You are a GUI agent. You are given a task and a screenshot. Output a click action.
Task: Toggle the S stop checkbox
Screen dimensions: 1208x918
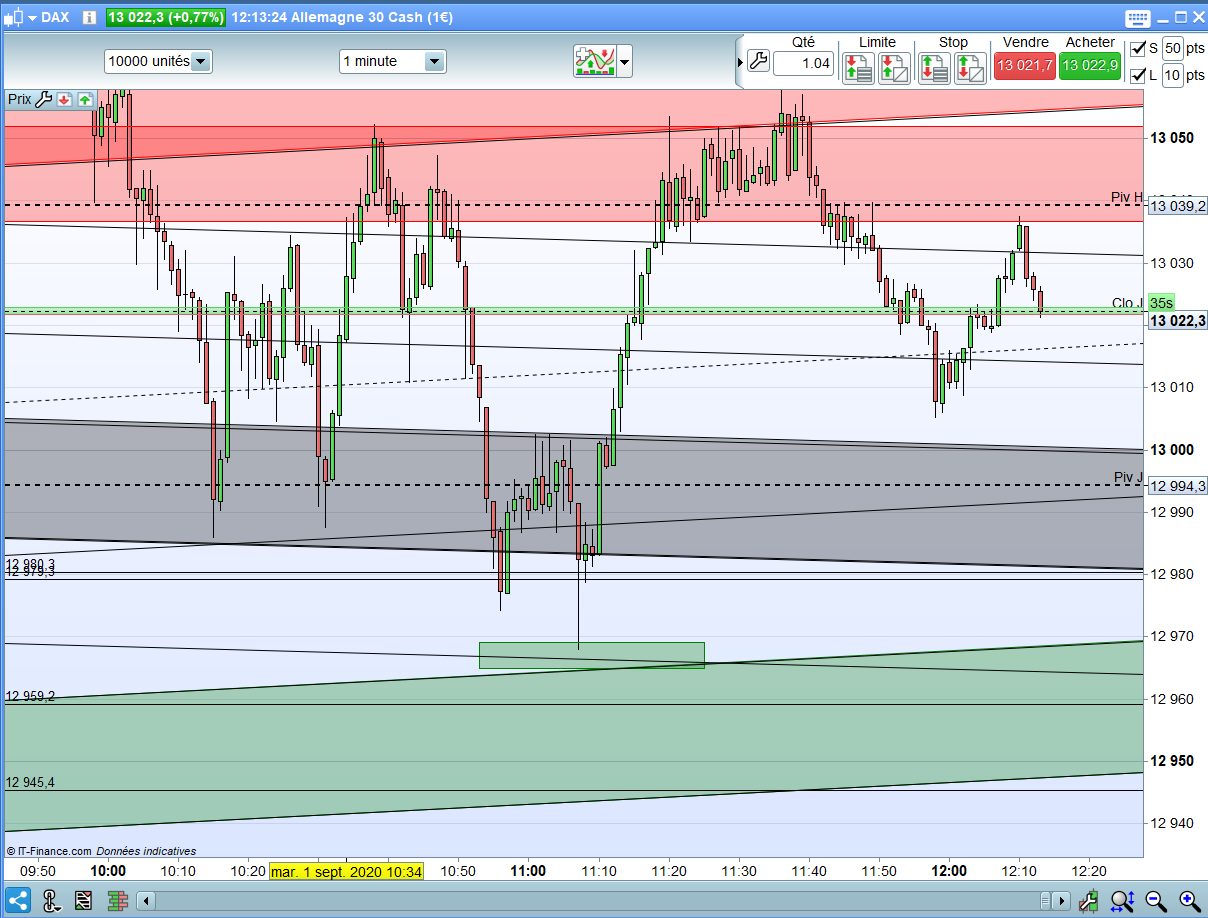coord(1138,49)
